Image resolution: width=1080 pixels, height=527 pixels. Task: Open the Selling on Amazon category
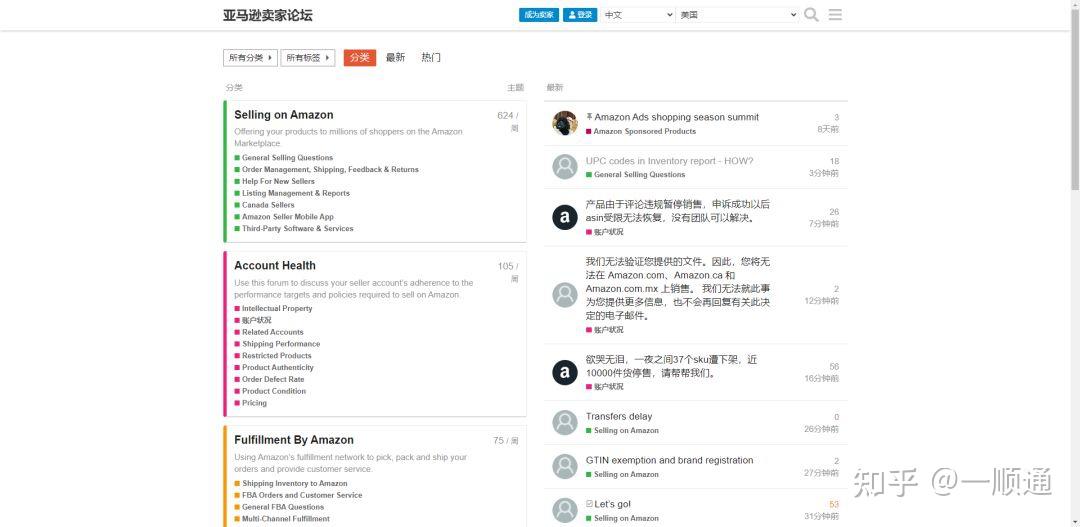[284, 115]
